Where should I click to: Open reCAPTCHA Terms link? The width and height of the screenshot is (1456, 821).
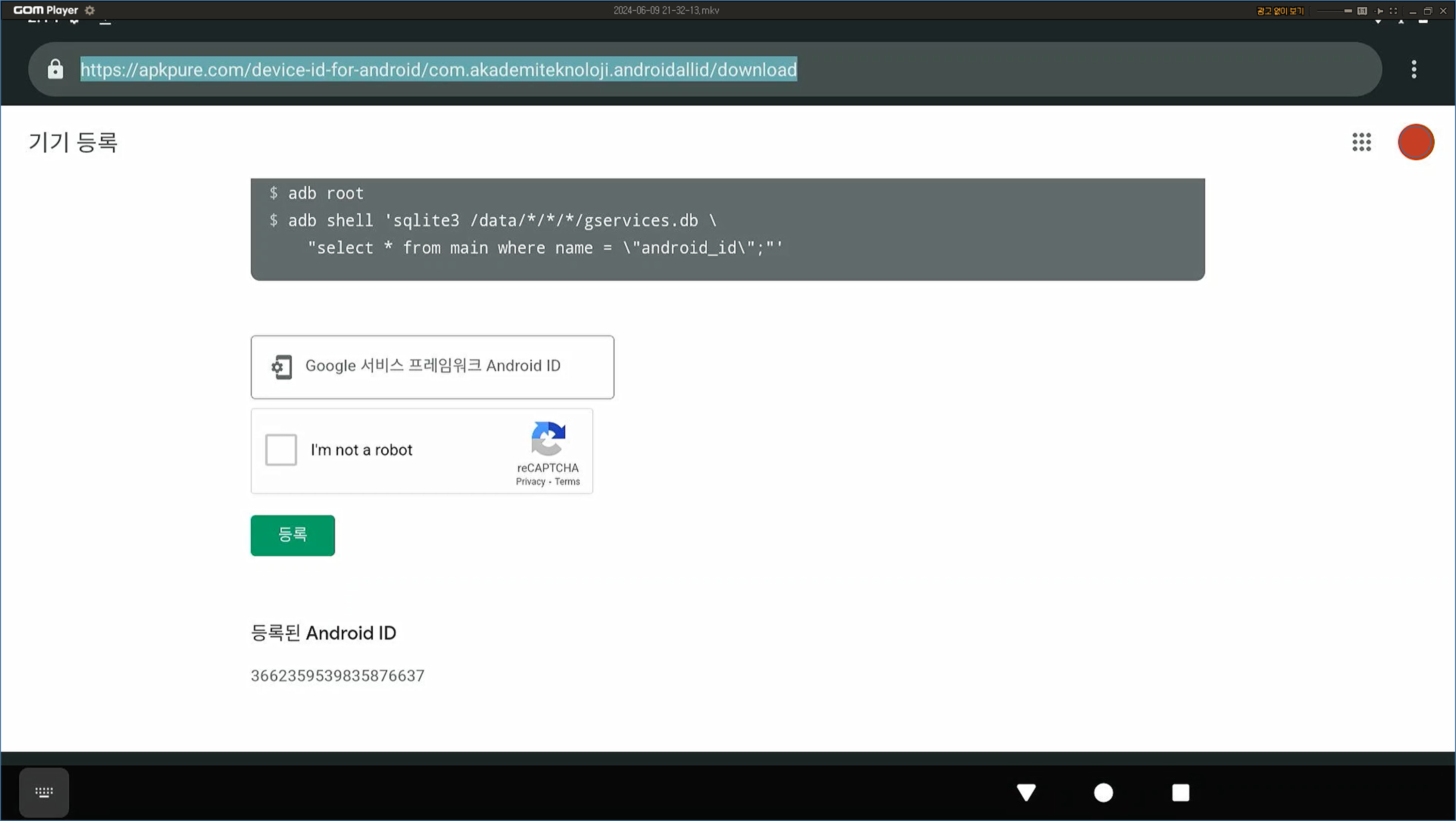[x=567, y=482]
